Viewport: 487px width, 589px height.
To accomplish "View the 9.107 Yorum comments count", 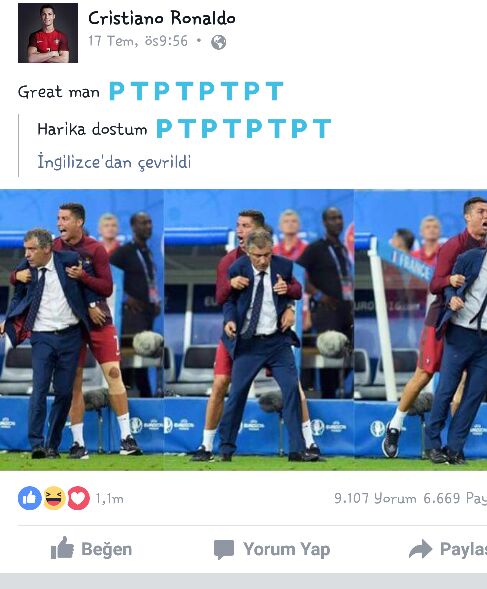I will click(375, 498).
